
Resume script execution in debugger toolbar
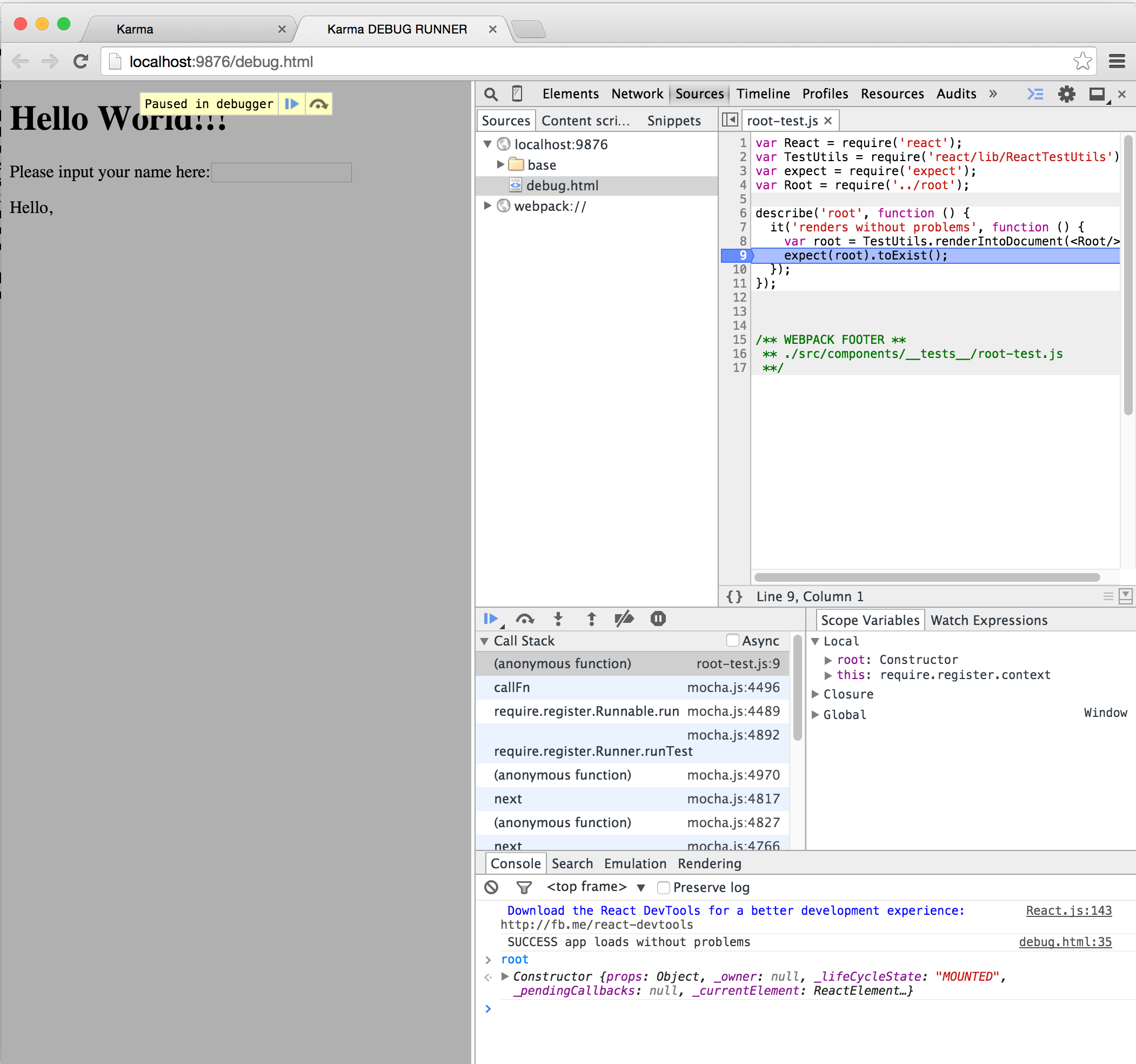click(x=490, y=619)
